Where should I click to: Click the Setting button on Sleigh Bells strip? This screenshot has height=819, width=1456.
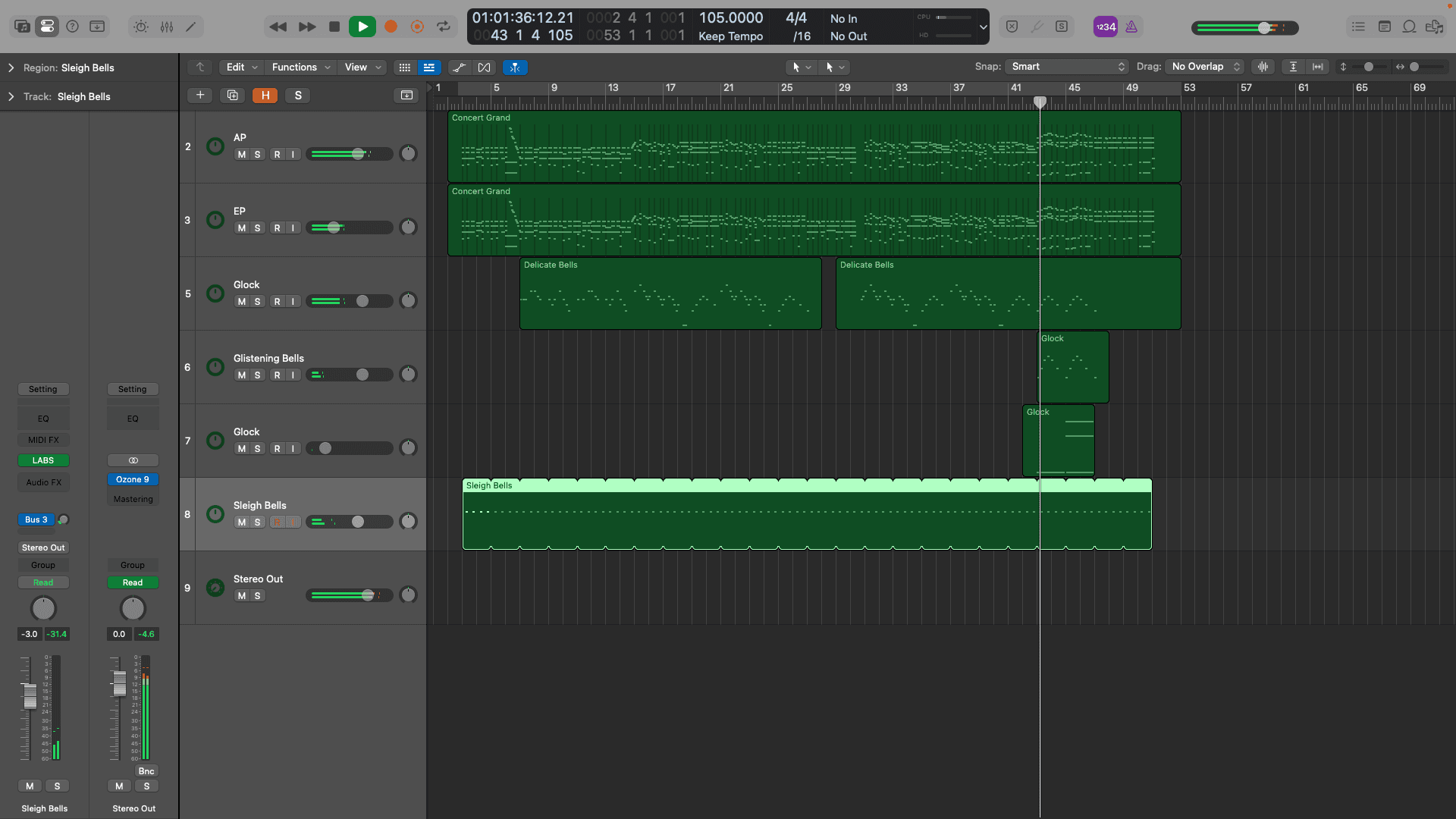pyautogui.click(x=43, y=389)
